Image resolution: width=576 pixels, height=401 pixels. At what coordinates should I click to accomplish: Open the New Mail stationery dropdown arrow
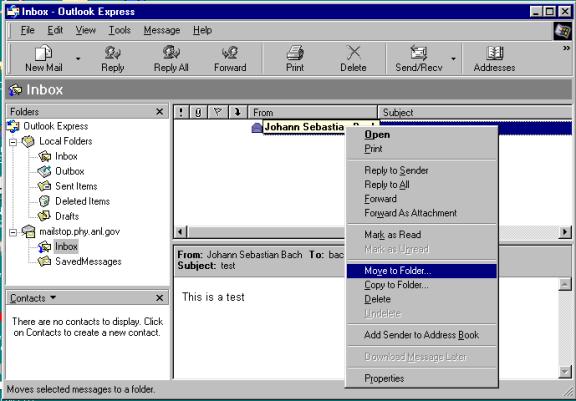pyautogui.click(x=78, y=59)
